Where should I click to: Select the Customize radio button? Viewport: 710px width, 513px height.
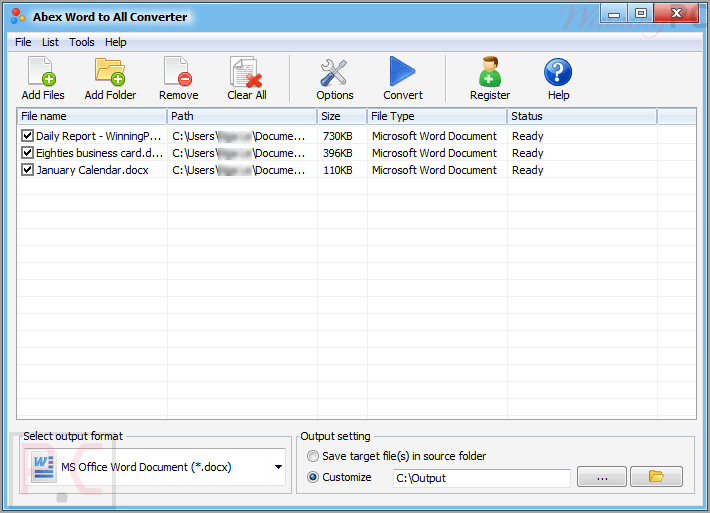[x=313, y=477]
